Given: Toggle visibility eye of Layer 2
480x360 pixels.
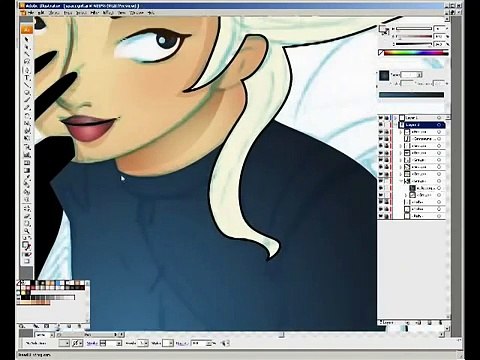Looking at the screenshot, I should pos(381,125).
